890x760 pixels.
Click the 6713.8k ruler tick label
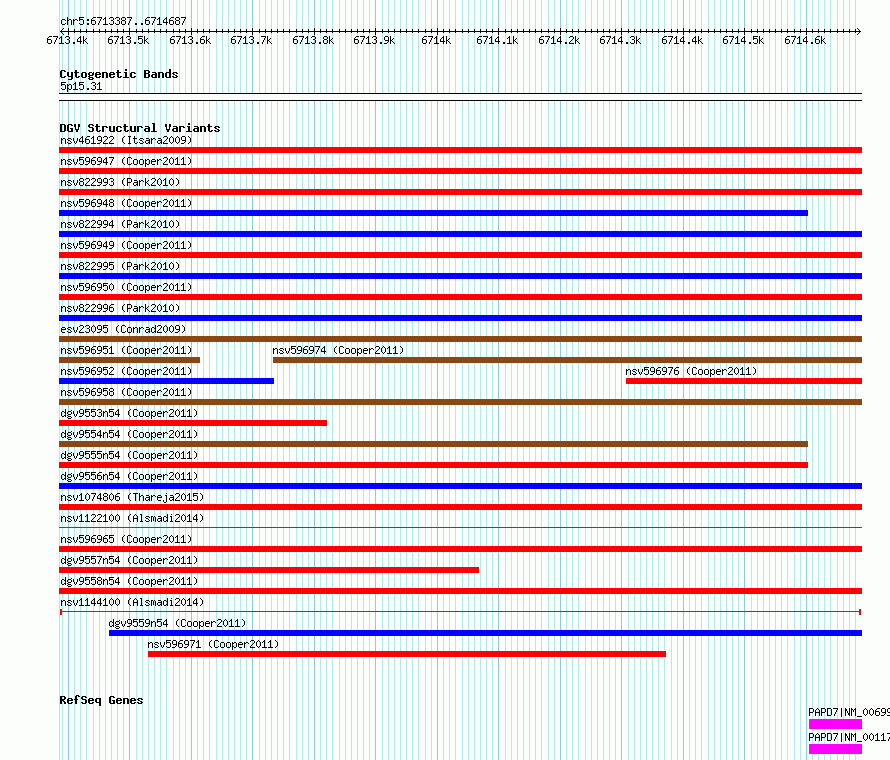(313, 40)
